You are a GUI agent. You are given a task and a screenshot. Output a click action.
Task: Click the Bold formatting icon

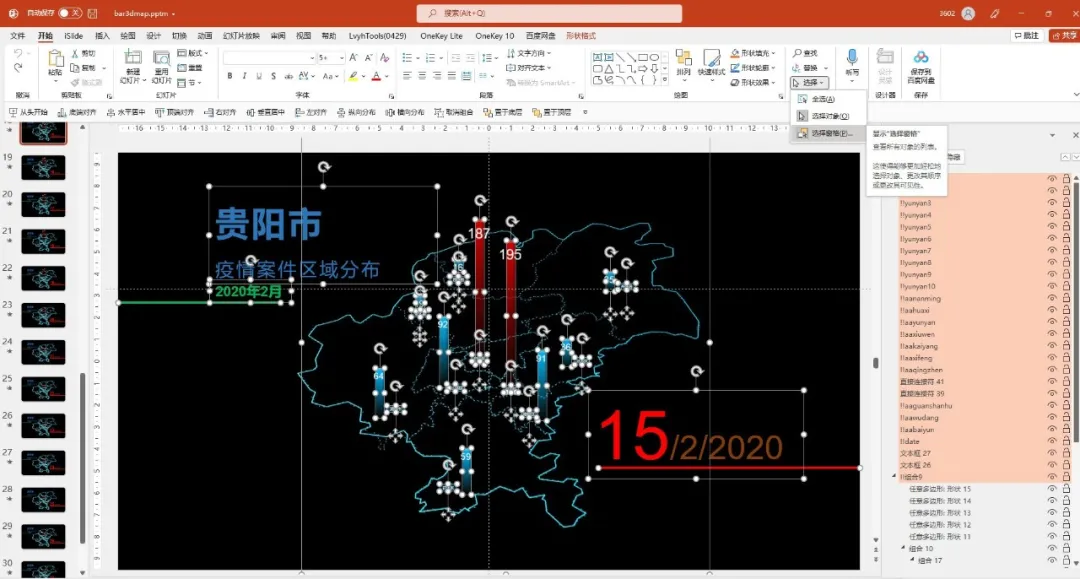click(230, 76)
